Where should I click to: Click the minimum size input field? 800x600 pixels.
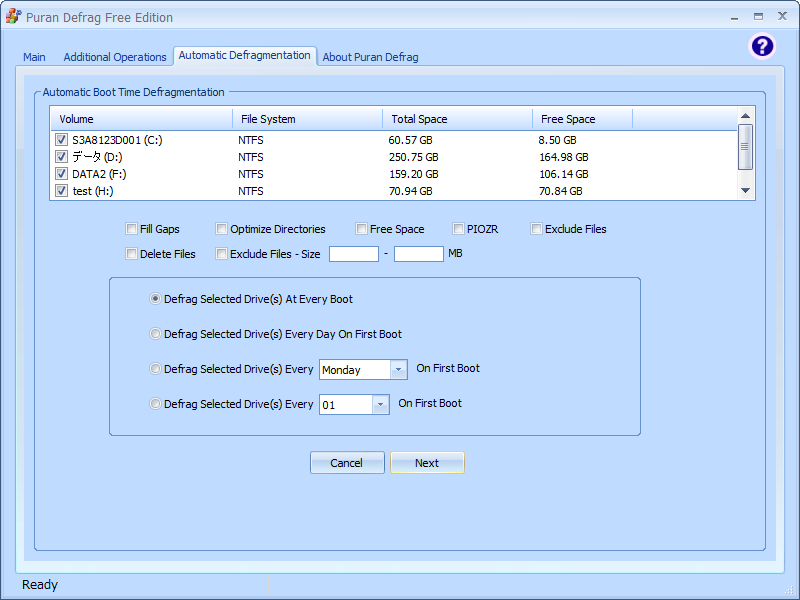[x=354, y=254]
